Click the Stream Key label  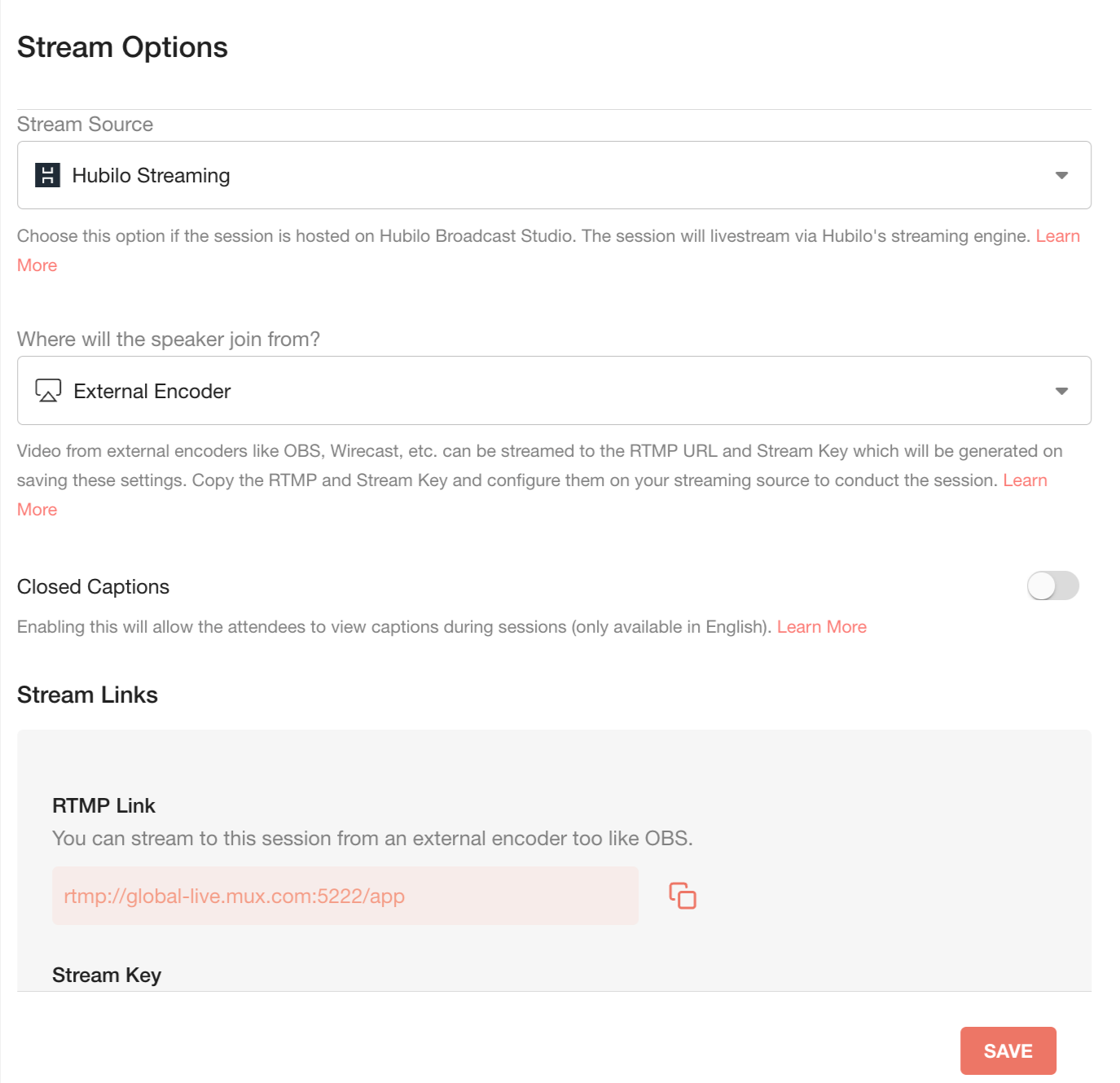107,975
